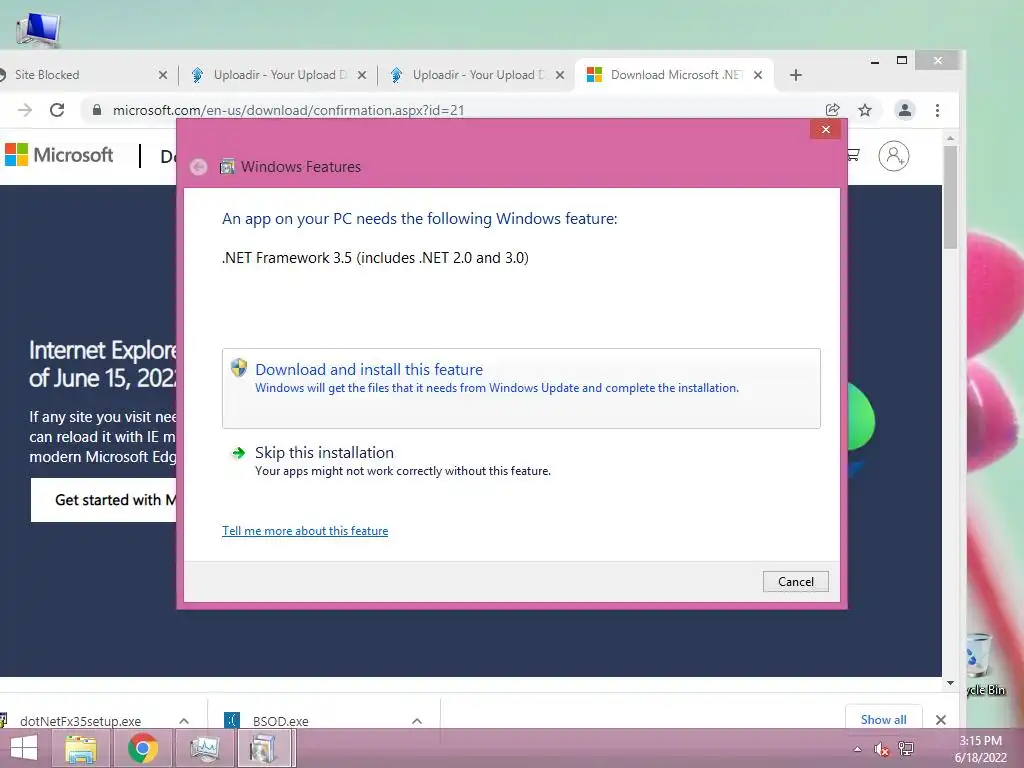Click Chrome icon in taskbar
The height and width of the screenshot is (768, 1024).
point(142,748)
